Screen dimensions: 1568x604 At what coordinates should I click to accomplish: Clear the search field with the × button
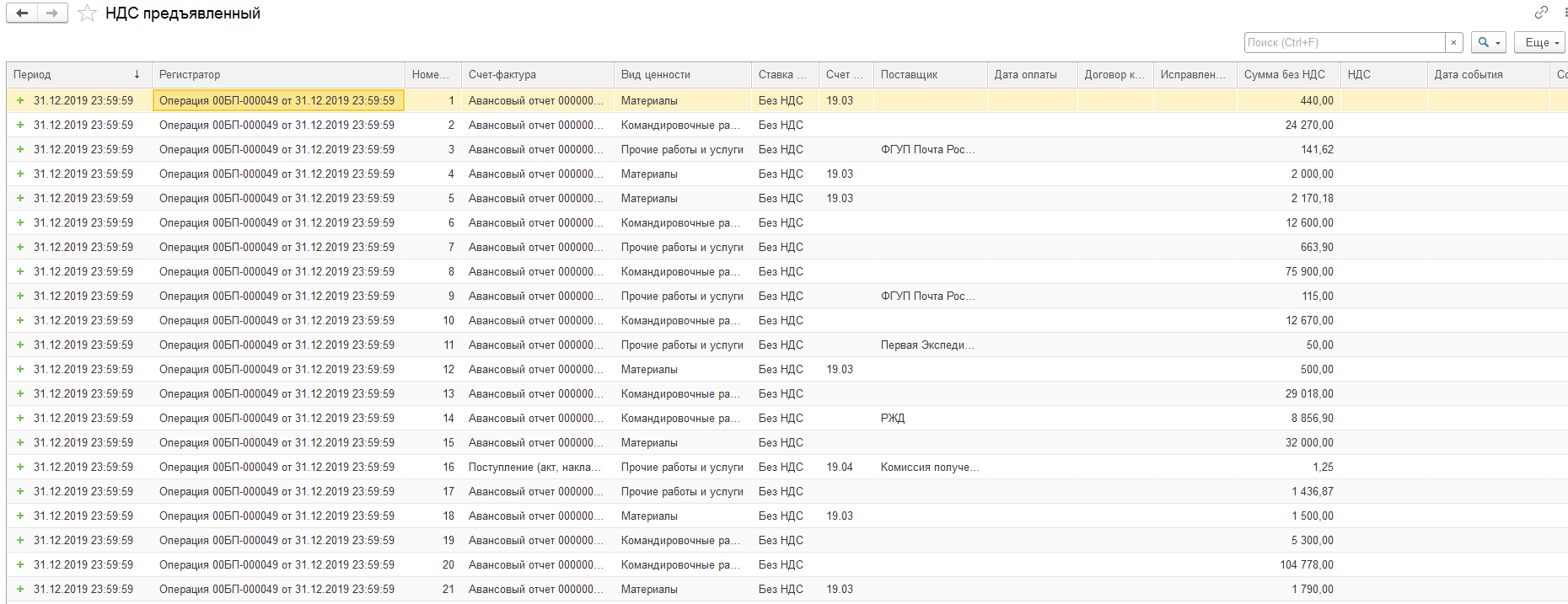pyautogui.click(x=1453, y=42)
